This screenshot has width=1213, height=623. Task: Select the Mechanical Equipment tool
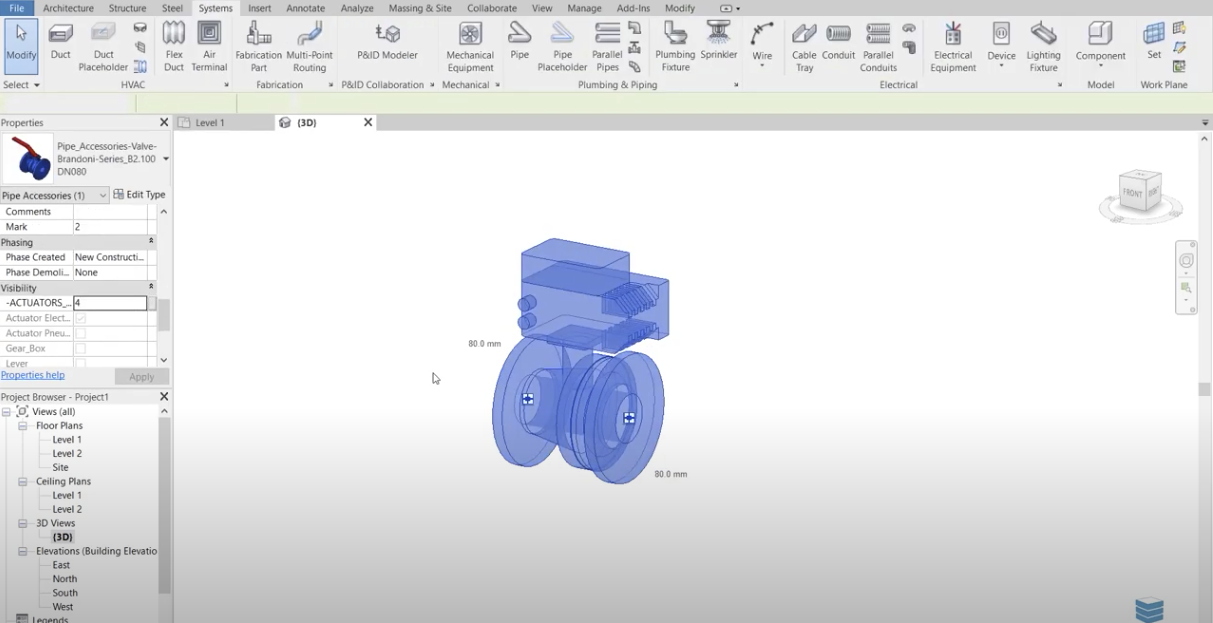pyautogui.click(x=470, y=46)
